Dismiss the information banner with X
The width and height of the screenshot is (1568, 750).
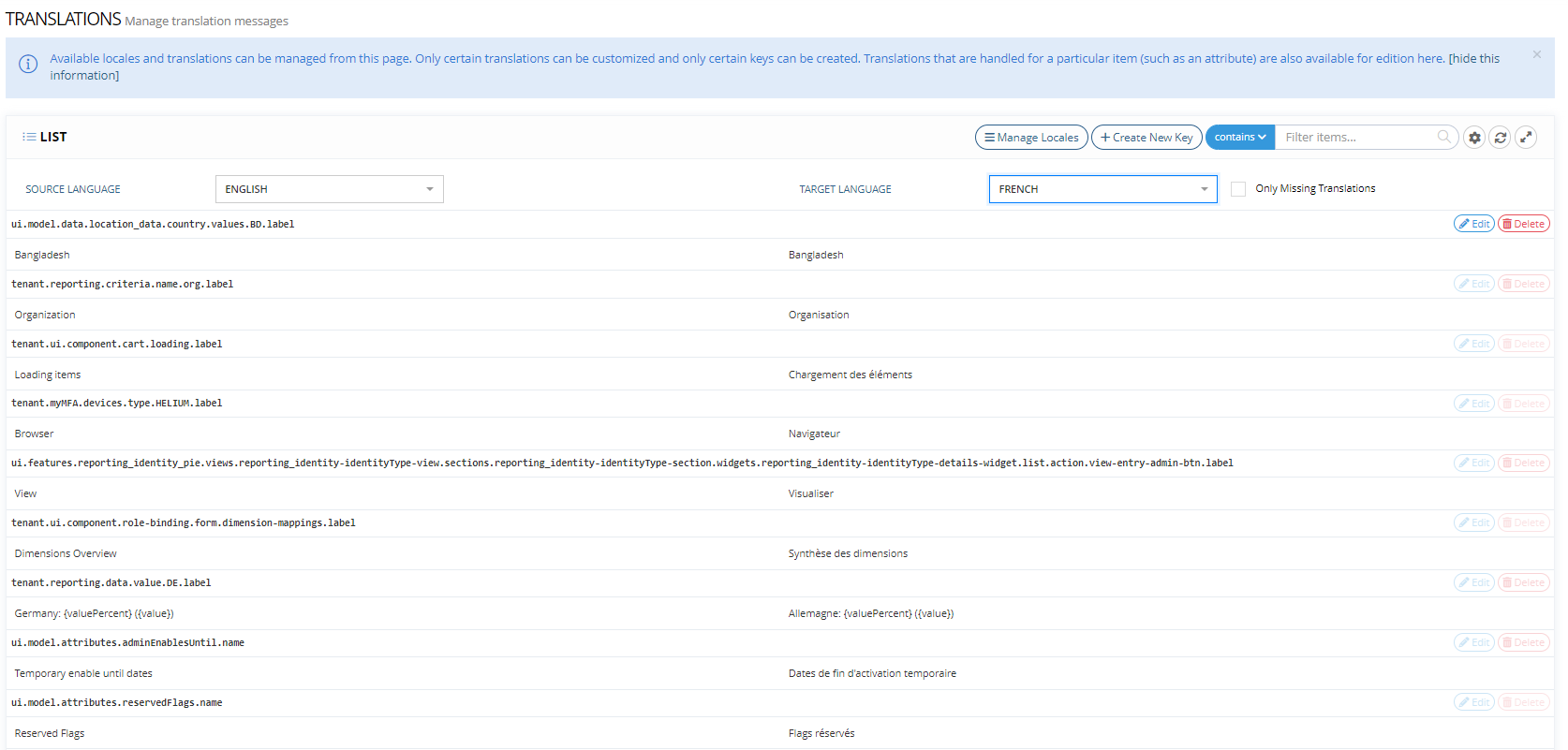tap(1536, 55)
